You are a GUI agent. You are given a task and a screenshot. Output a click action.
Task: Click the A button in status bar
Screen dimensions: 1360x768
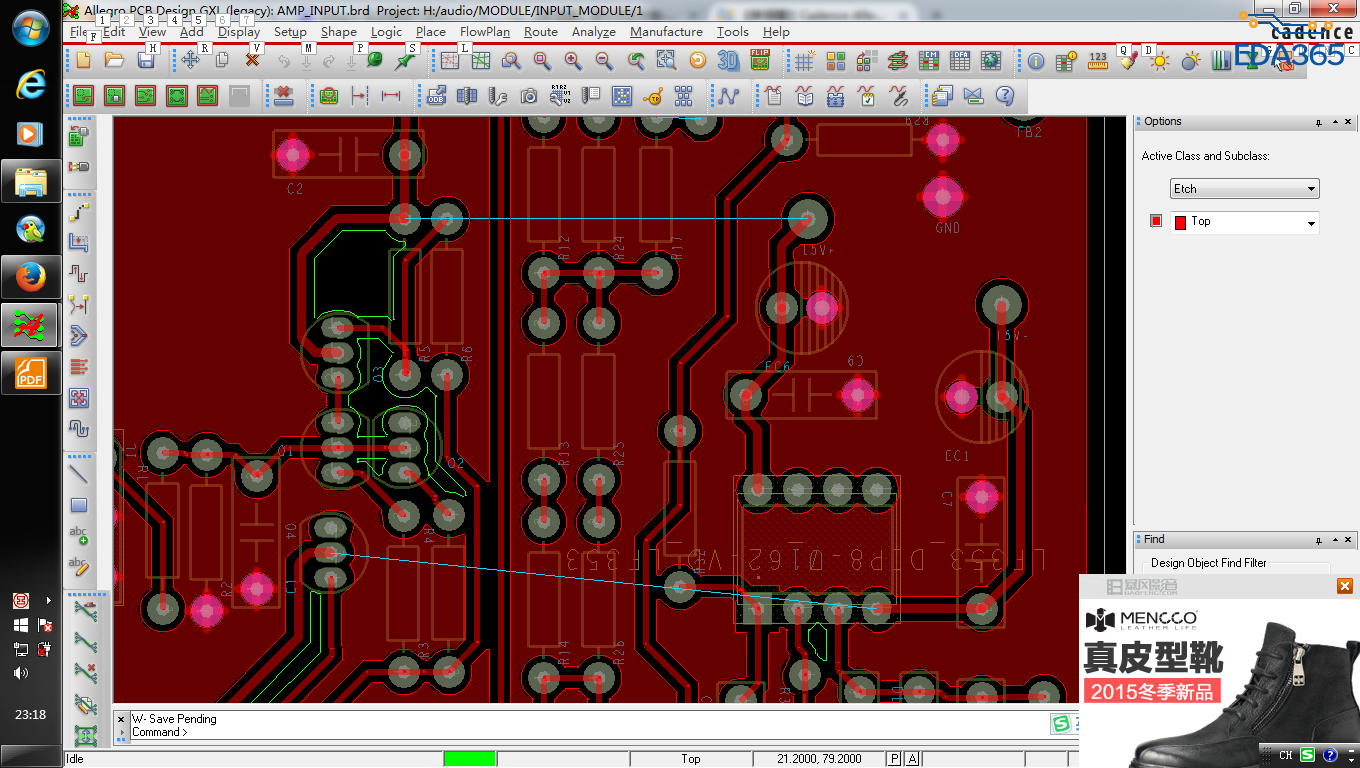(912, 759)
